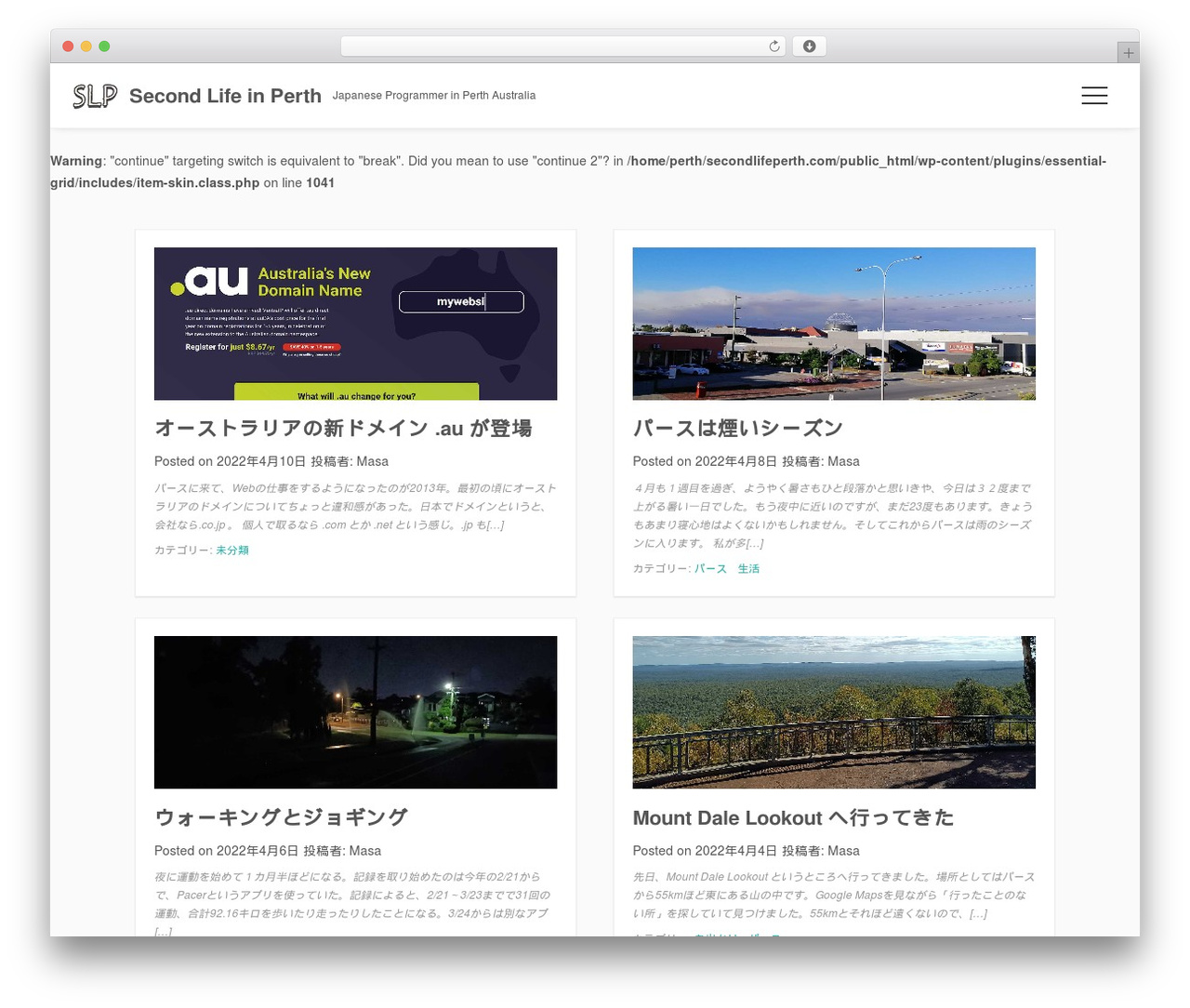This screenshot has width=1190, height=1008.
Task: Click the browser address bar
Action: [x=562, y=46]
